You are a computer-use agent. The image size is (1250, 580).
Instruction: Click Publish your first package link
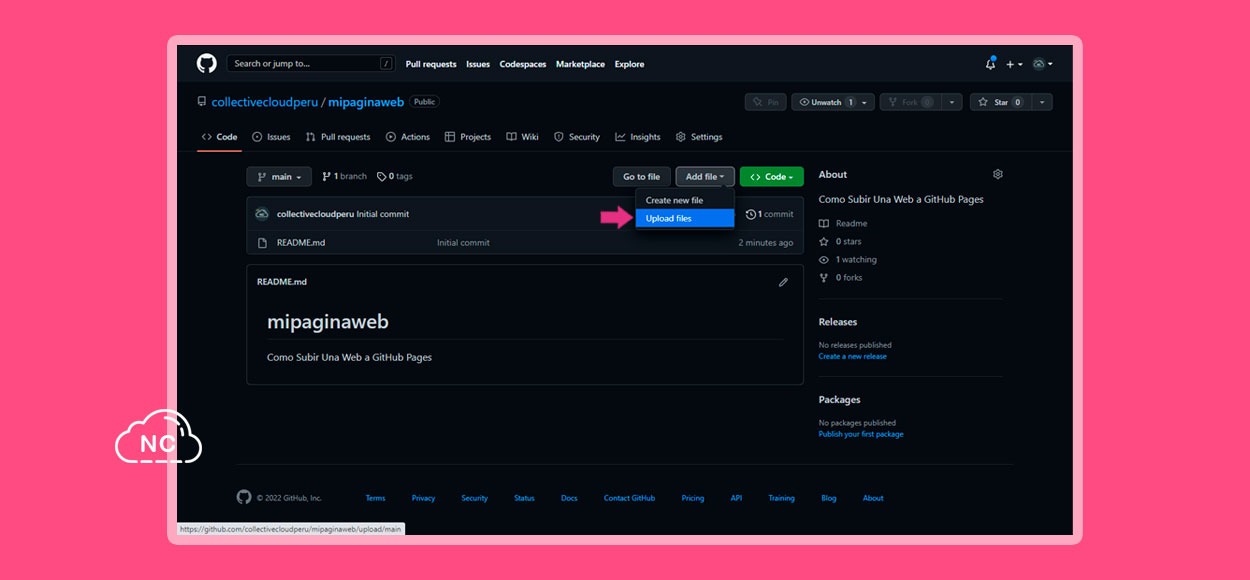[861, 434]
